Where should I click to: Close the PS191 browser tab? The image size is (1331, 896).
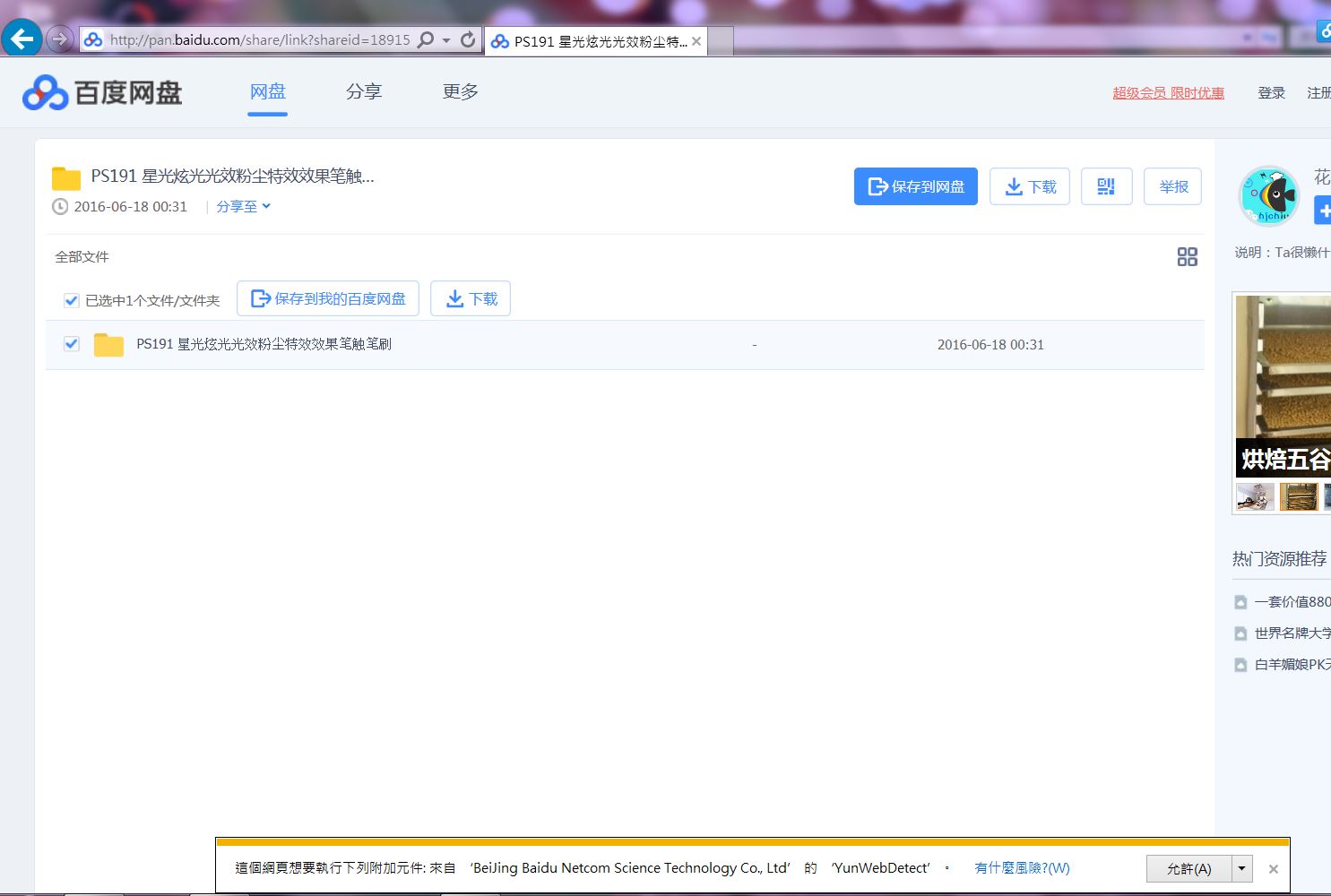point(696,41)
